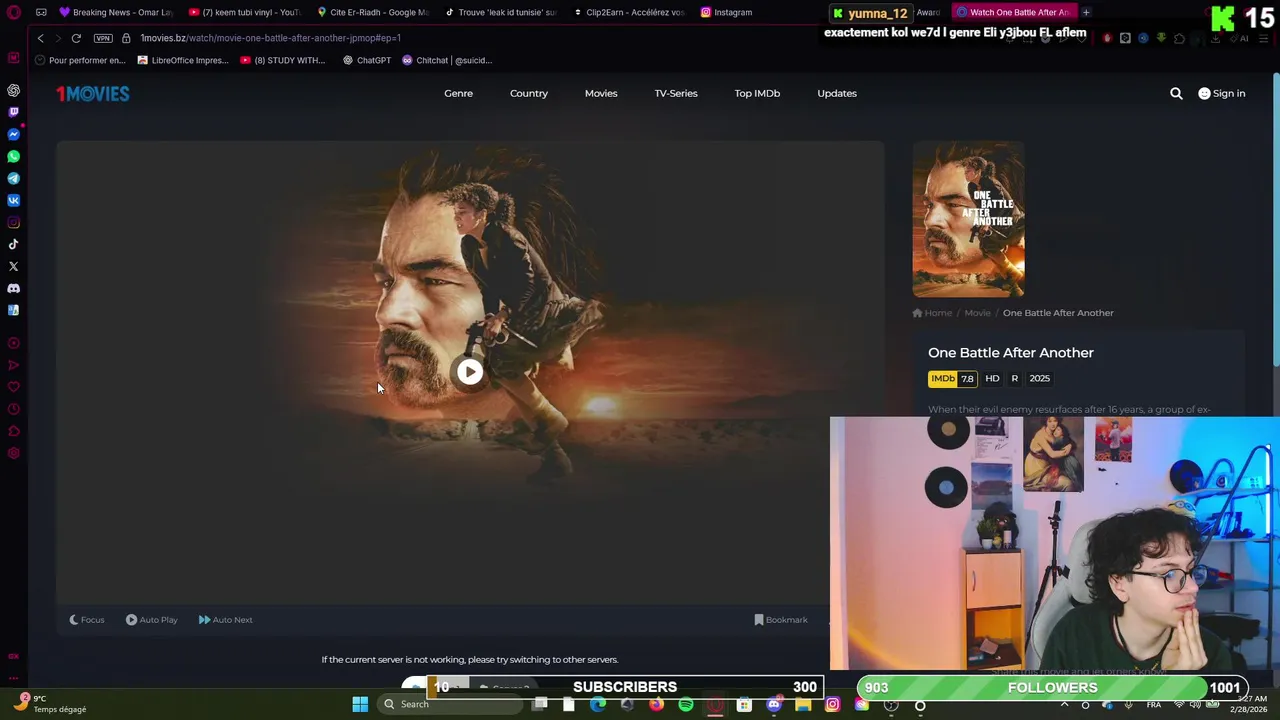Open the Country menu

tap(529, 93)
